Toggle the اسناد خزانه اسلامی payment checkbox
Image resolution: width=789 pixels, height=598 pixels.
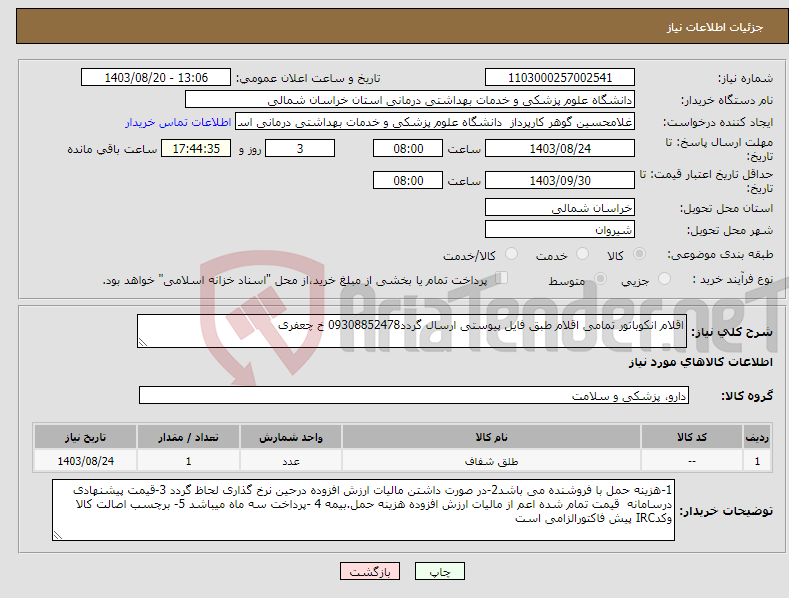pyautogui.click(x=501, y=278)
